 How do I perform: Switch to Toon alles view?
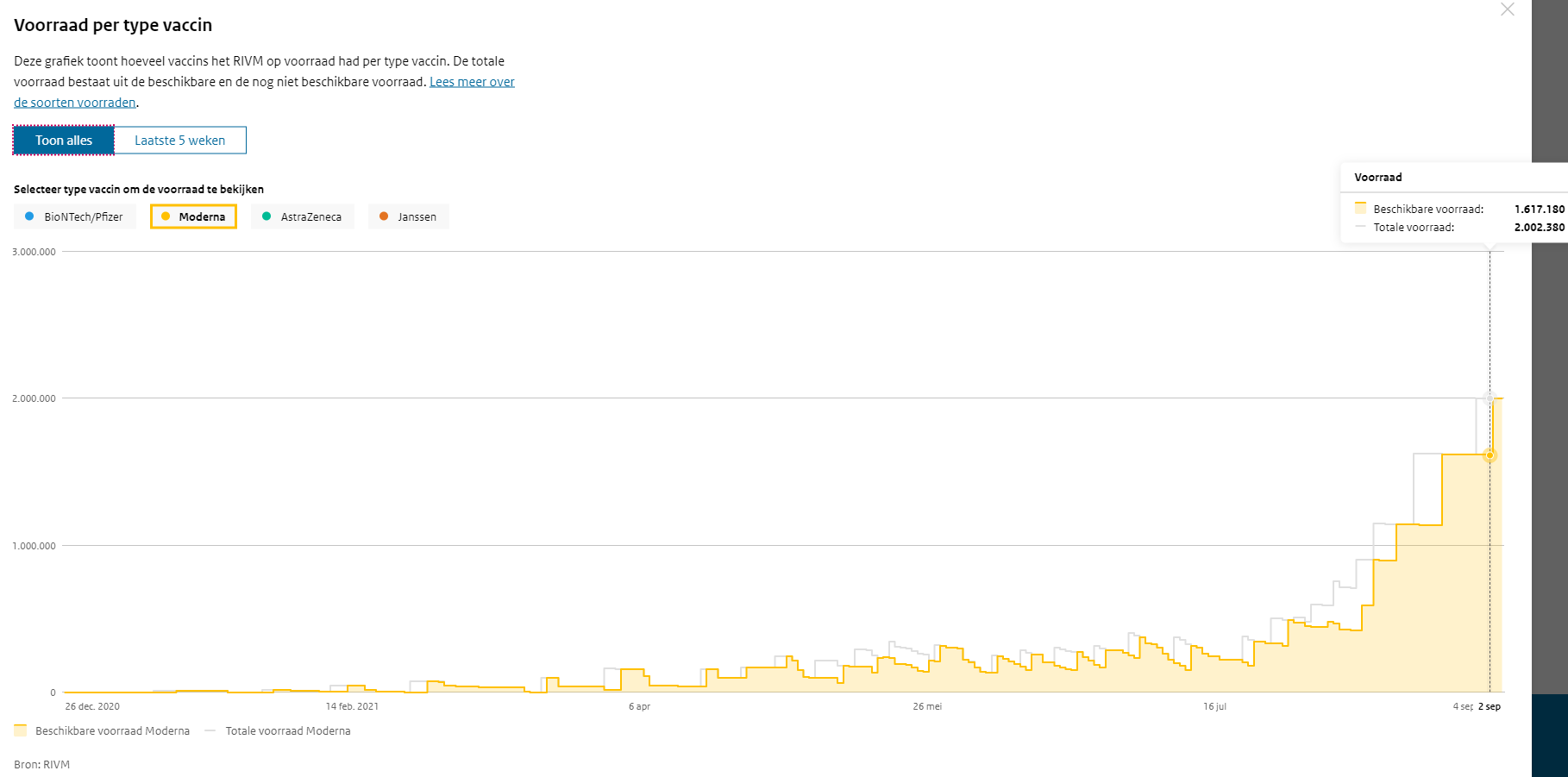[x=64, y=141]
